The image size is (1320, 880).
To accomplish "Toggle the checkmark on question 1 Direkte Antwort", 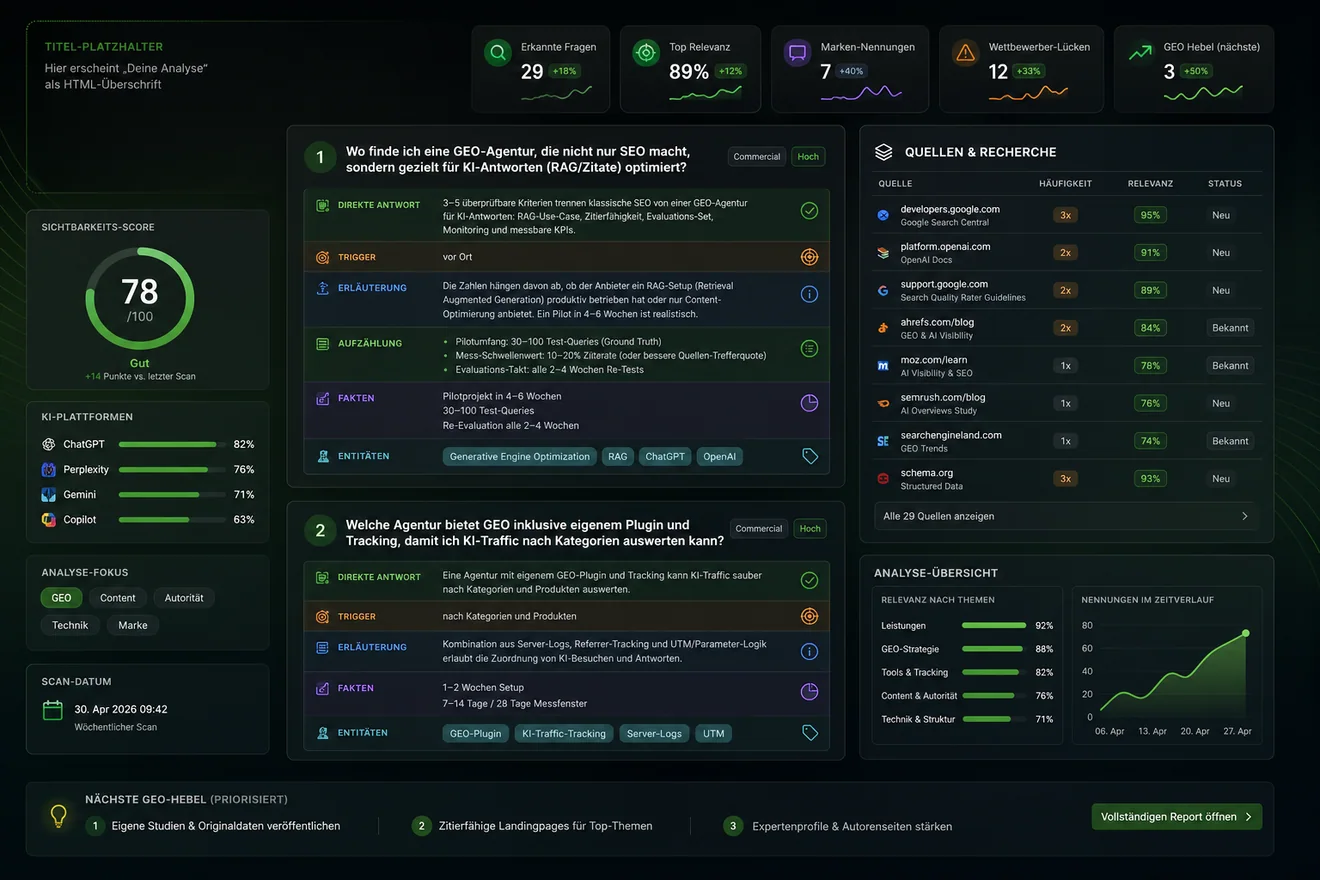I will point(810,210).
